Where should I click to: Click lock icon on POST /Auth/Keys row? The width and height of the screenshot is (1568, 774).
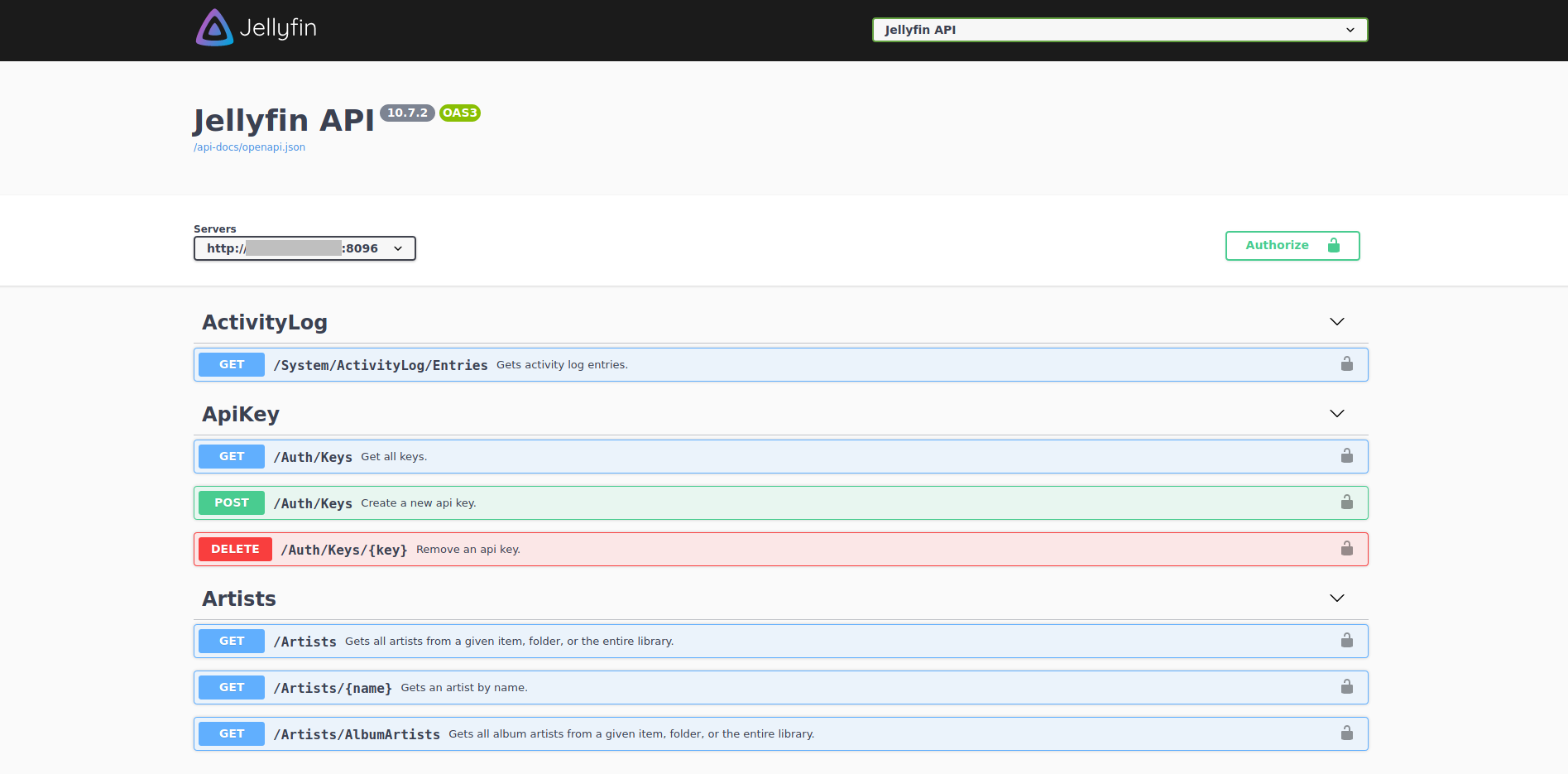click(x=1346, y=502)
